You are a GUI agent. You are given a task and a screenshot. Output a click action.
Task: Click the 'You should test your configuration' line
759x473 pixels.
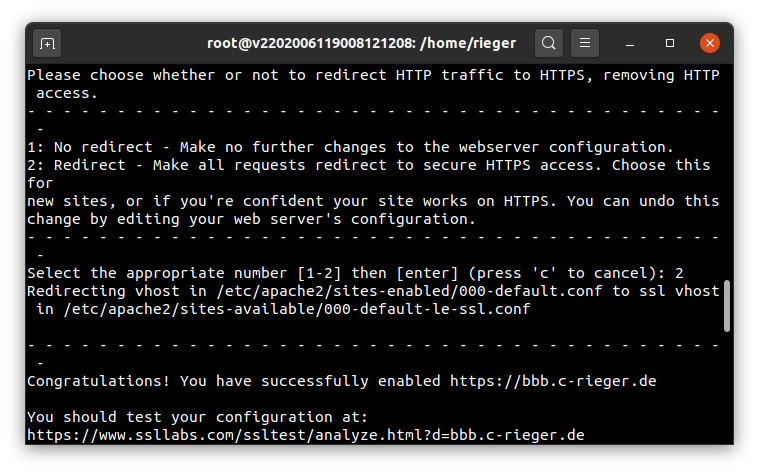(197, 417)
